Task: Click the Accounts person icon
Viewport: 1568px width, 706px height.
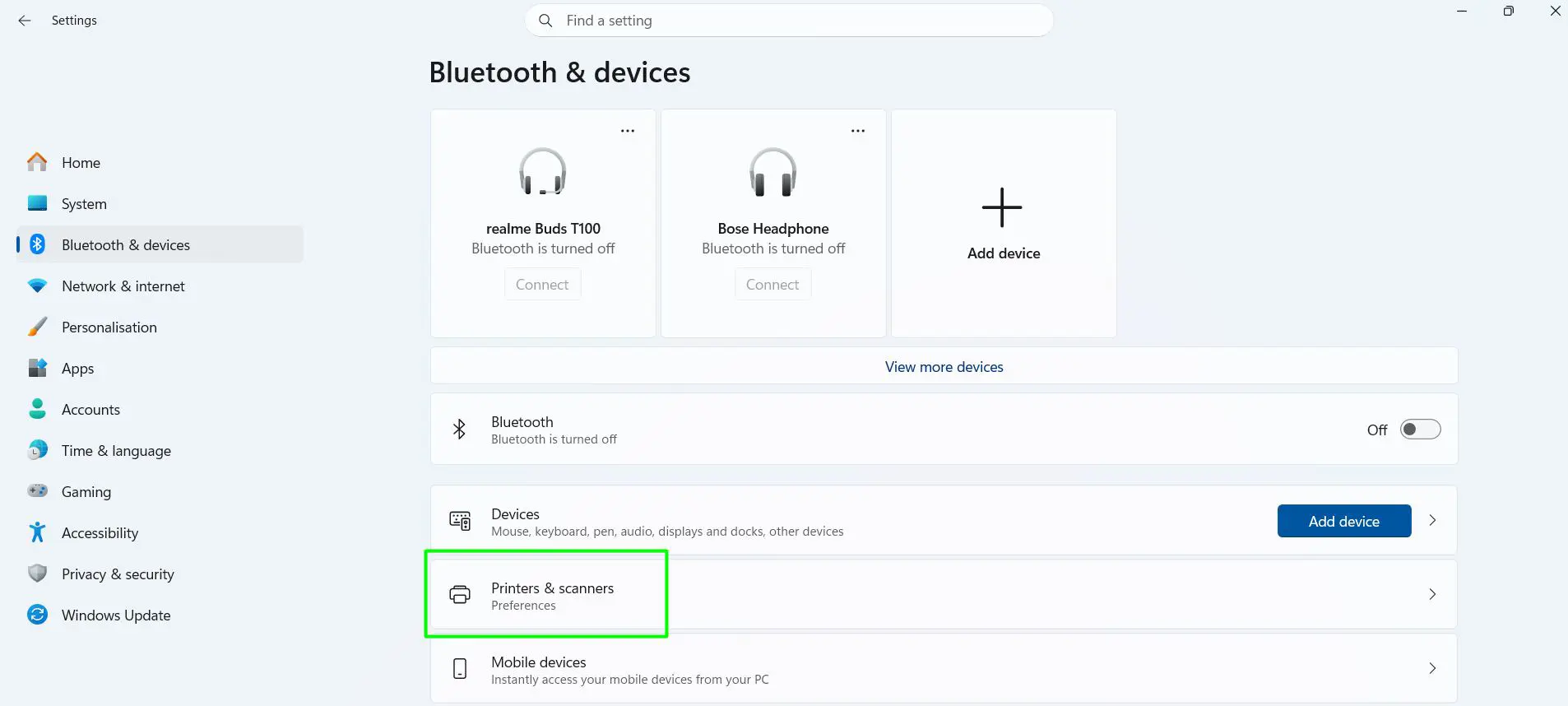Action: (x=37, y=409)
